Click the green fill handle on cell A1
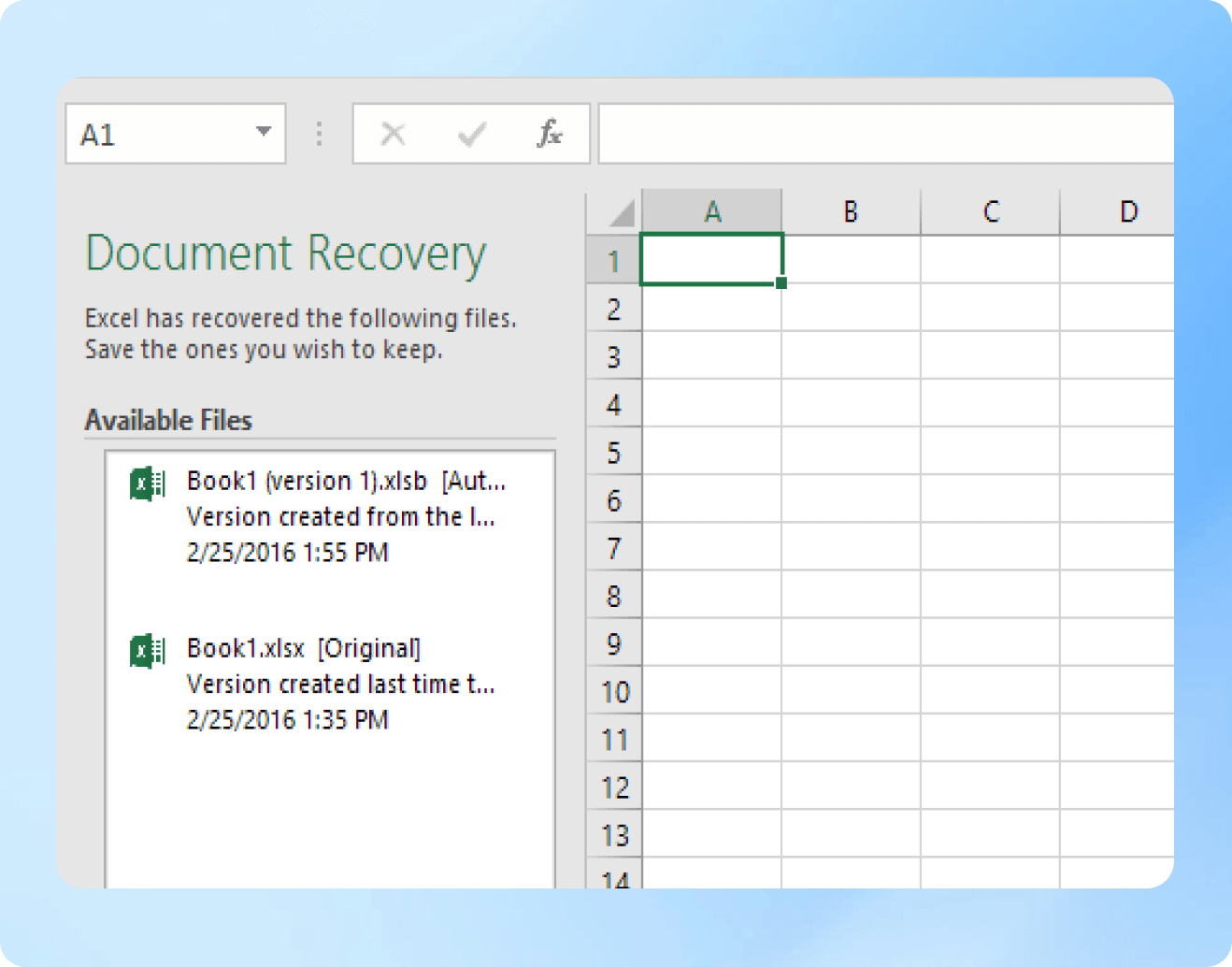Screen dimensions: 1232x967 tap(781, 282)
